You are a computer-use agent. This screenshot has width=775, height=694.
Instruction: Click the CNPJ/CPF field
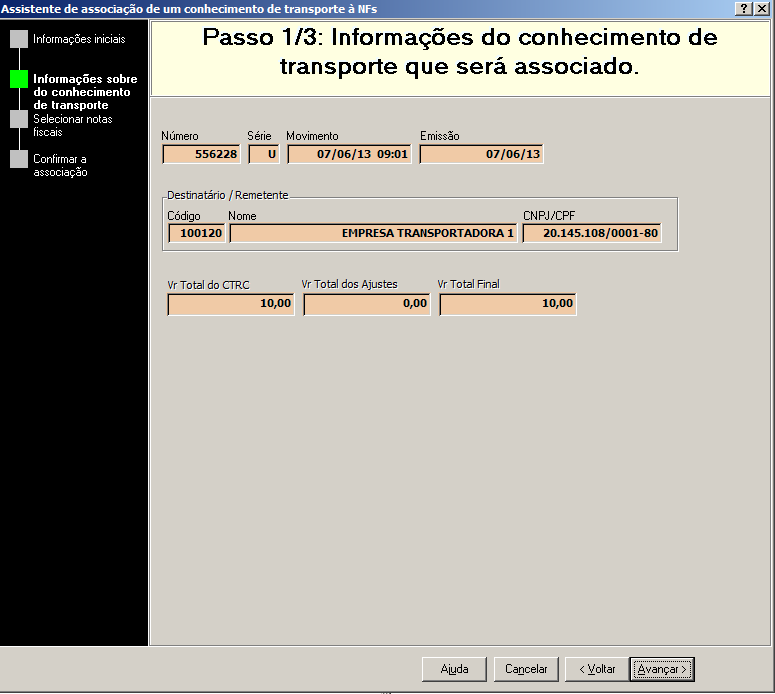(x=592, y=233)
